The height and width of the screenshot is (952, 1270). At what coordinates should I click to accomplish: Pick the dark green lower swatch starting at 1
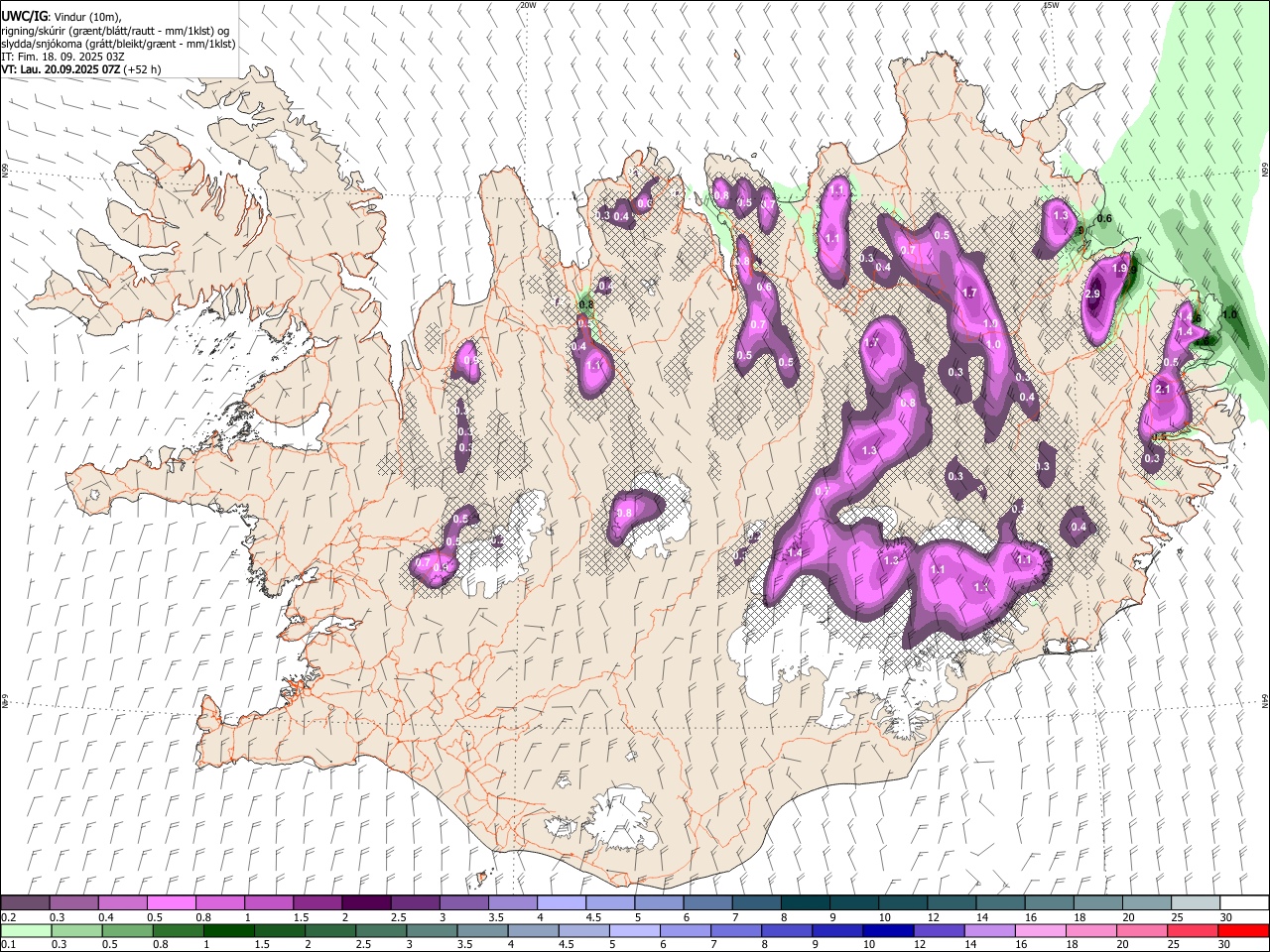(x=228, y=930)
